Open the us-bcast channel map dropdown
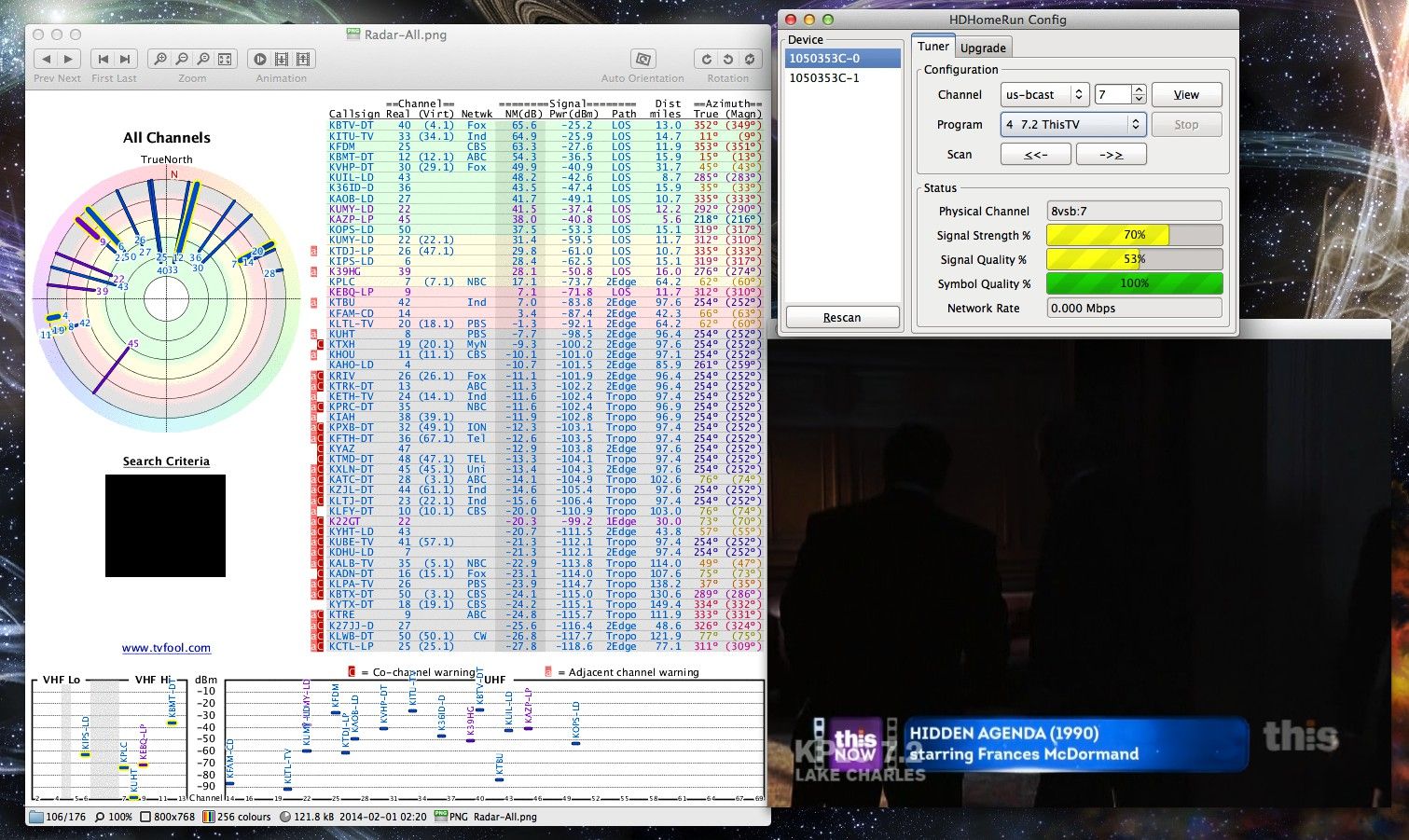 pyautogui.click(x=1044, y=94)
